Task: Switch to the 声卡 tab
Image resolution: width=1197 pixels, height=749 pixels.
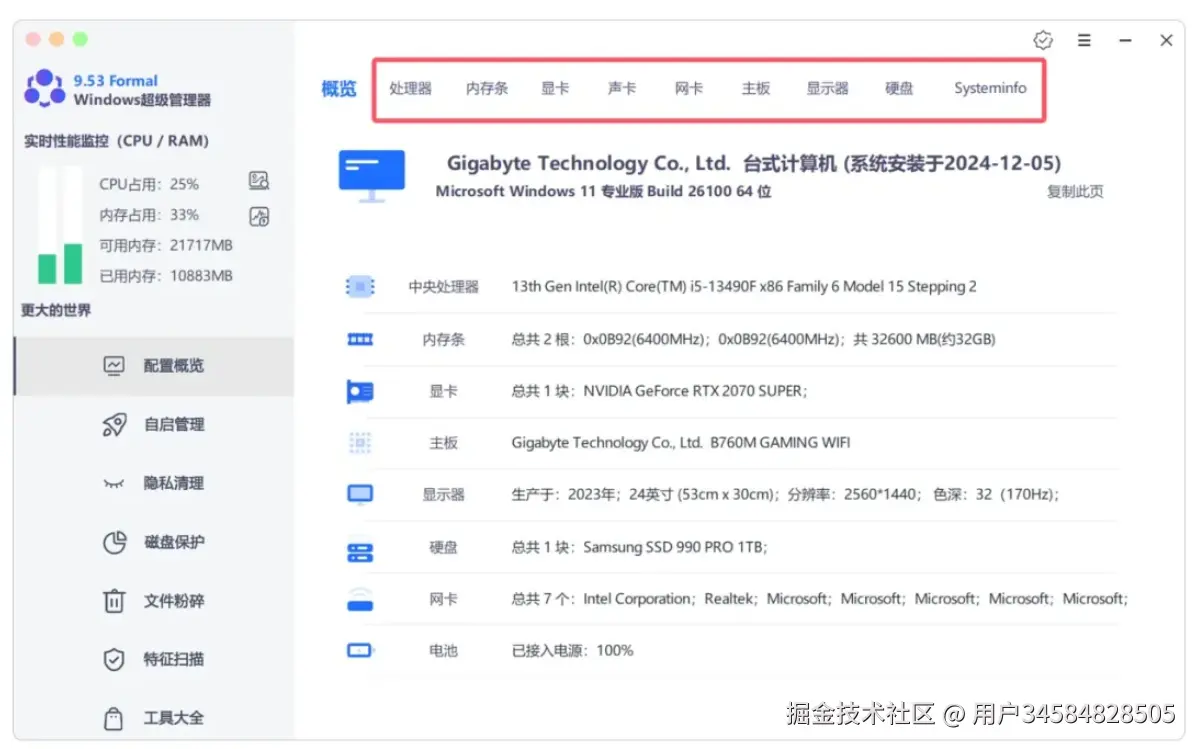Action: 622,89
